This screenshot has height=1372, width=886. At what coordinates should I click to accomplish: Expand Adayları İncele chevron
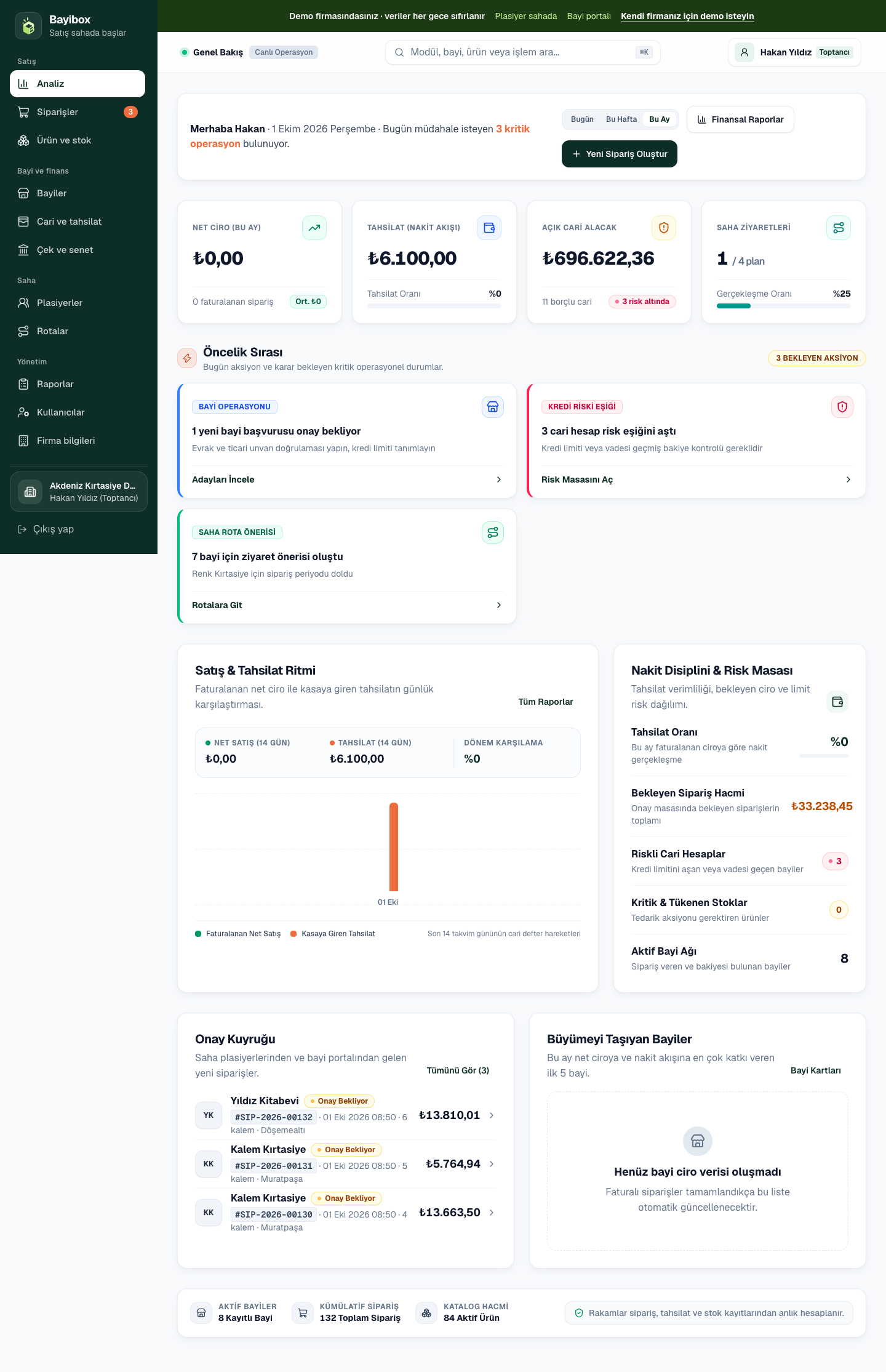pos(499,479)
